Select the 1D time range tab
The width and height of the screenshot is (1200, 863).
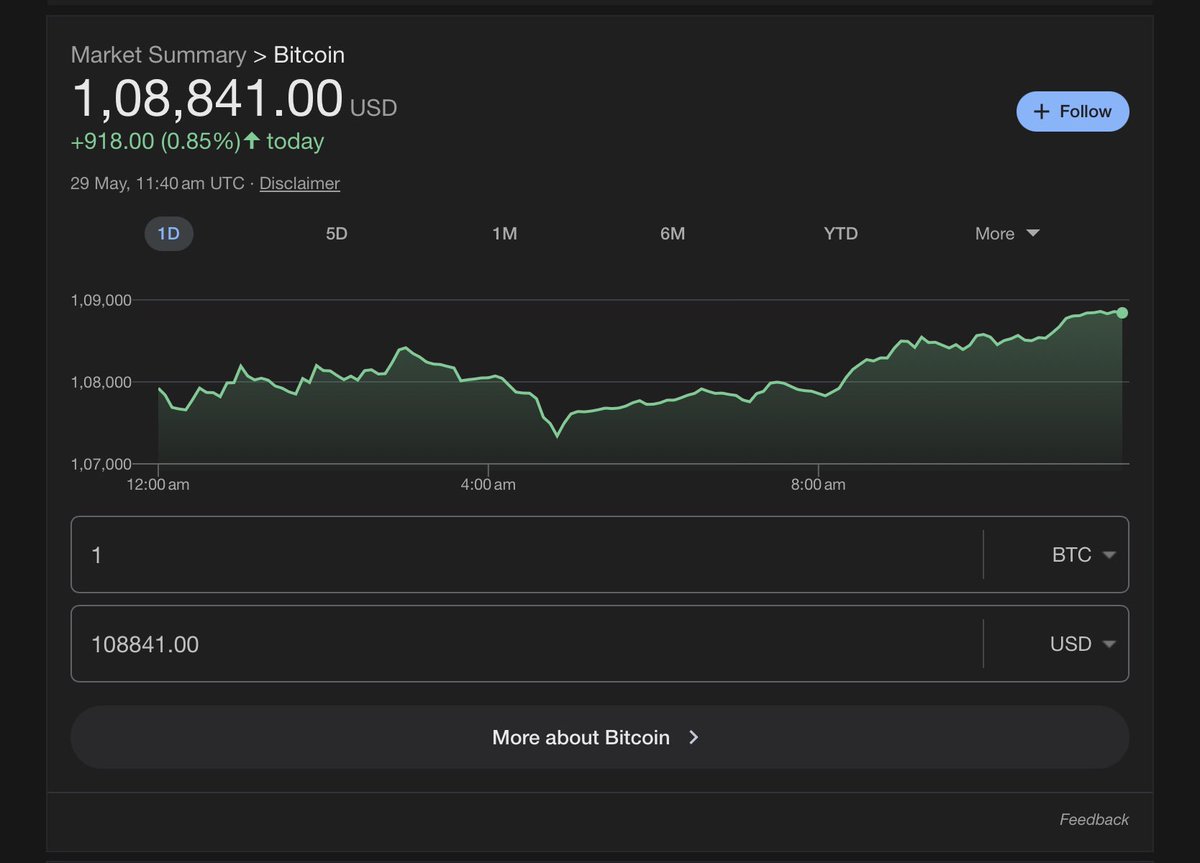(168, 234)
